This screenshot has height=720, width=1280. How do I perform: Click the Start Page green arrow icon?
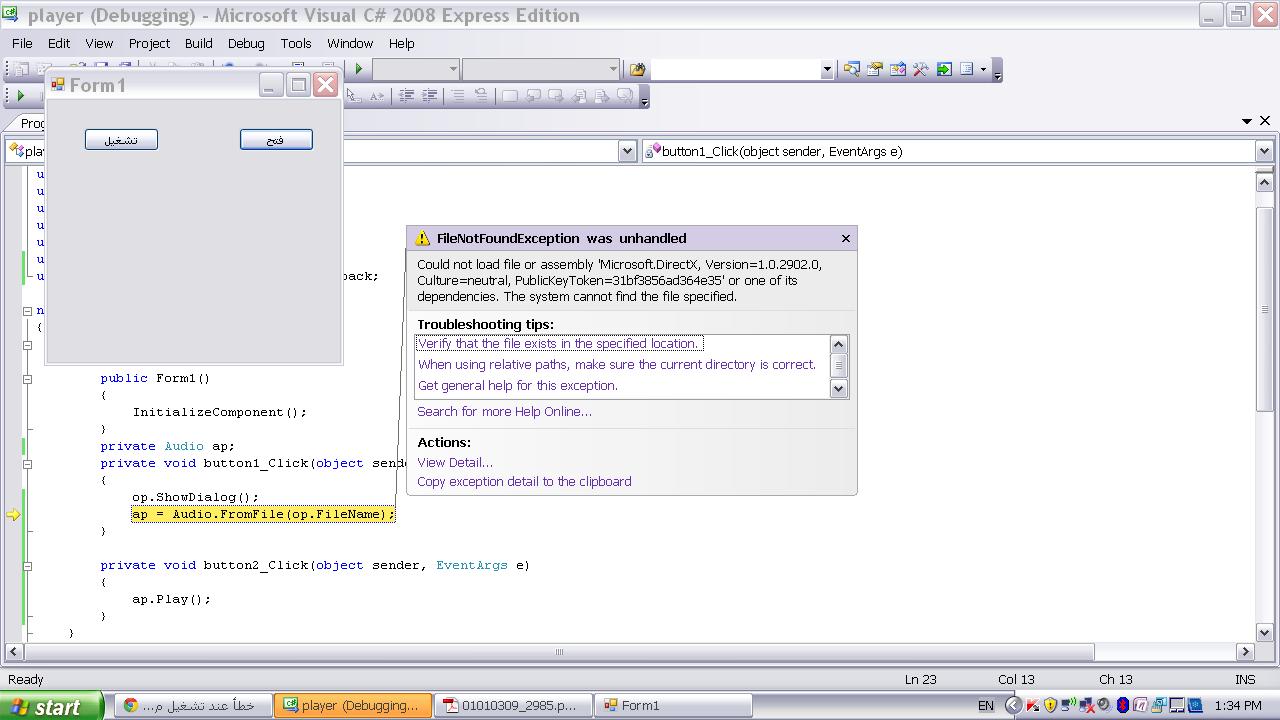click(943, 69)
